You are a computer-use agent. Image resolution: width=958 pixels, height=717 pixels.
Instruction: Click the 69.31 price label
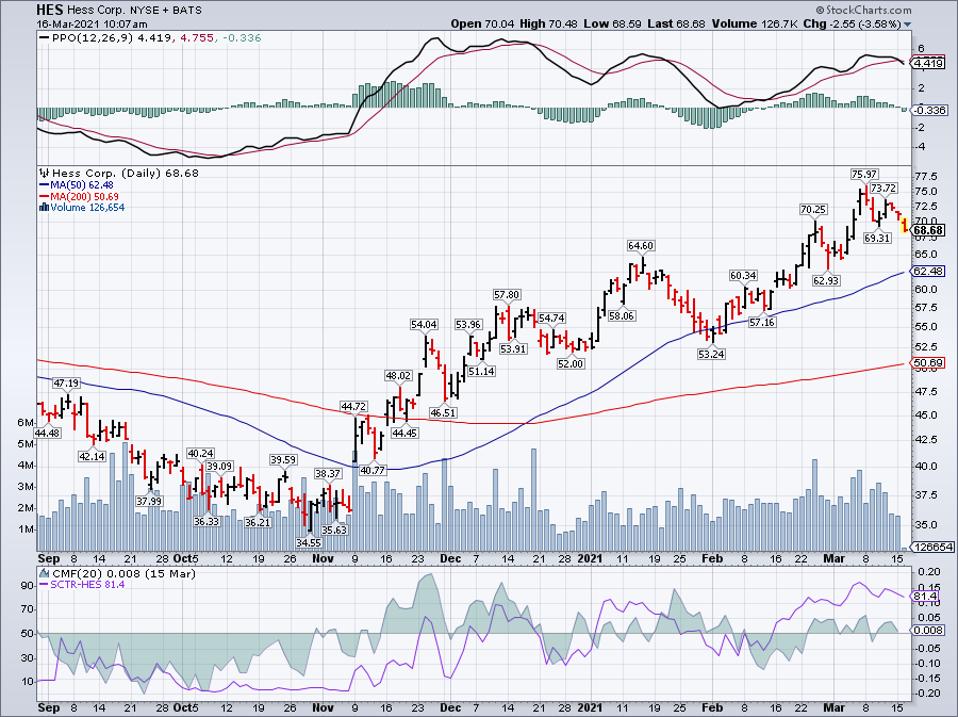877,238
